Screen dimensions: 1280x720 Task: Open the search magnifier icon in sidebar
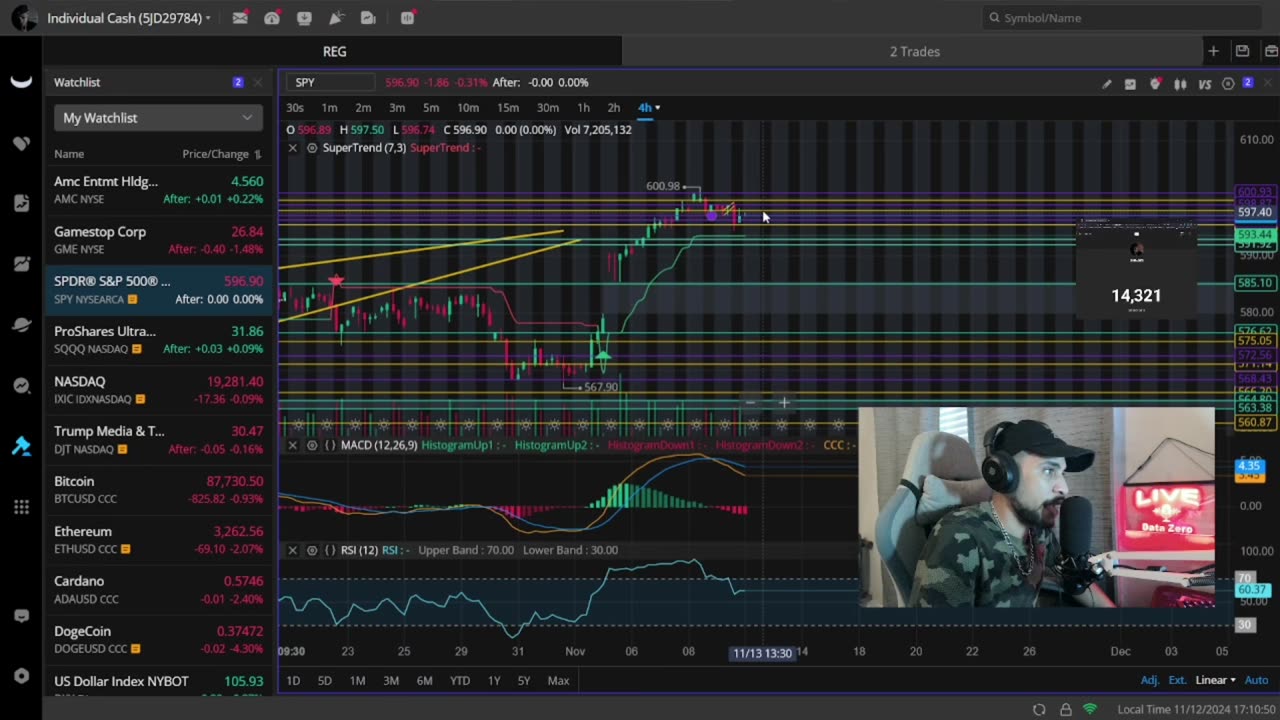21,386
